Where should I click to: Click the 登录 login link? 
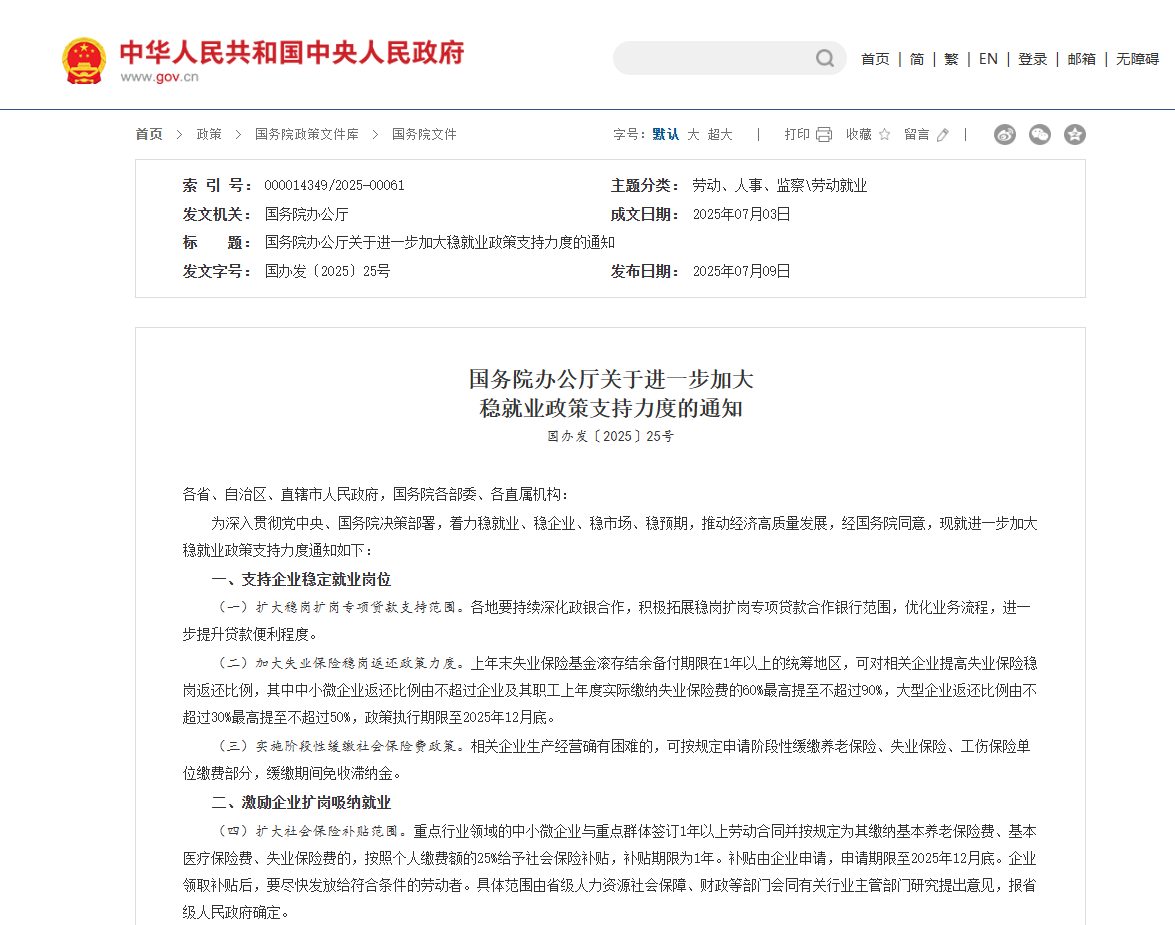1033,59
